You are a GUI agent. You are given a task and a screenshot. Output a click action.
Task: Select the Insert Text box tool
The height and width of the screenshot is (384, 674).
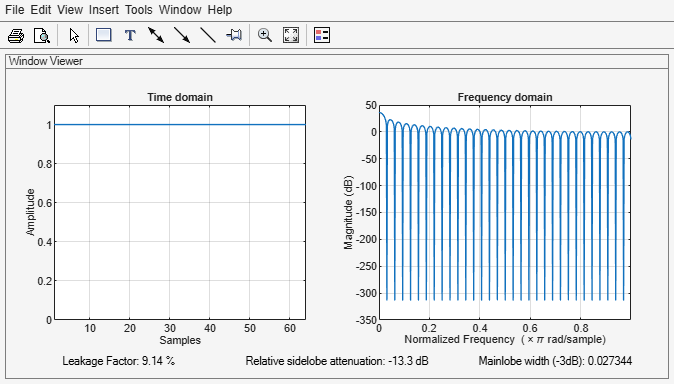(130, 35)
